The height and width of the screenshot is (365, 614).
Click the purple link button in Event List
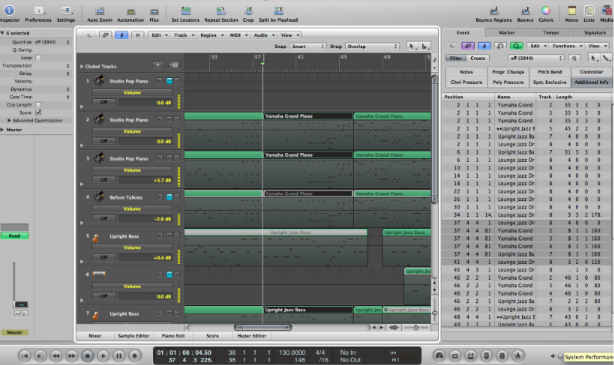pyautogui.click(x=468, y=46)
